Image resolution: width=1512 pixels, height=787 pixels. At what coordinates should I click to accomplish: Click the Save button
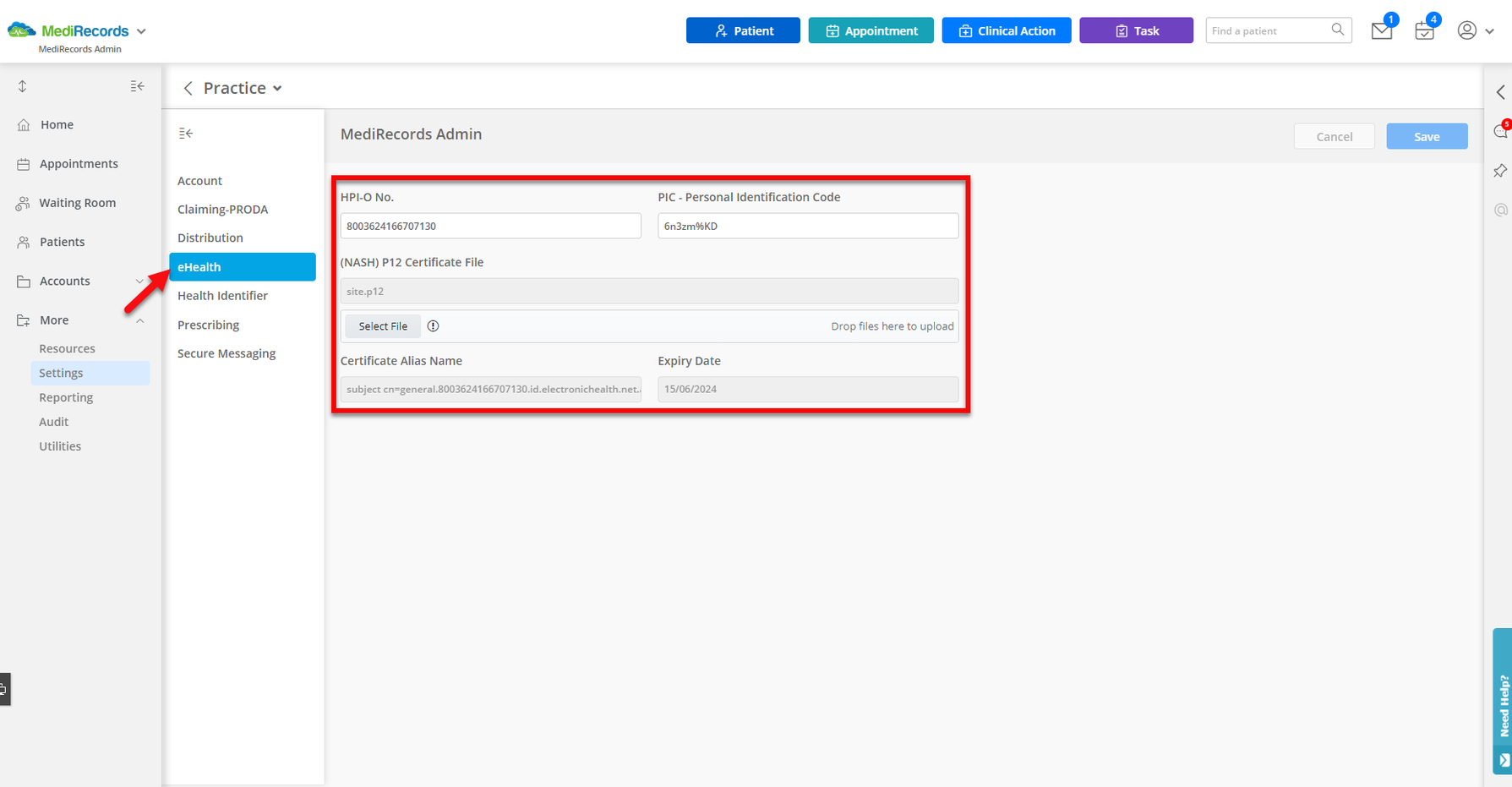(1427, 136)
